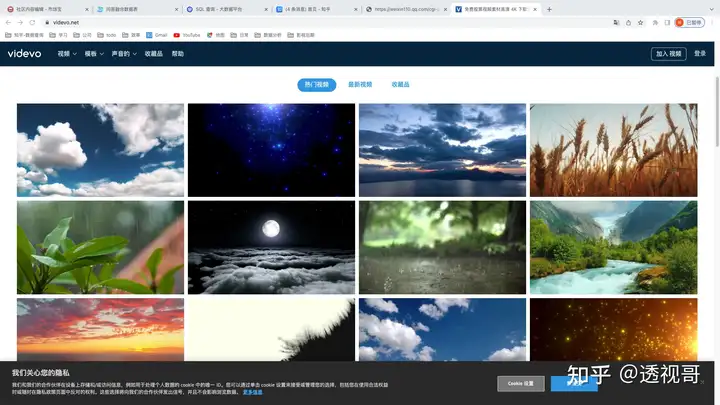
Task: Open the Gmail bookmark
Action: tap(157, 35)
